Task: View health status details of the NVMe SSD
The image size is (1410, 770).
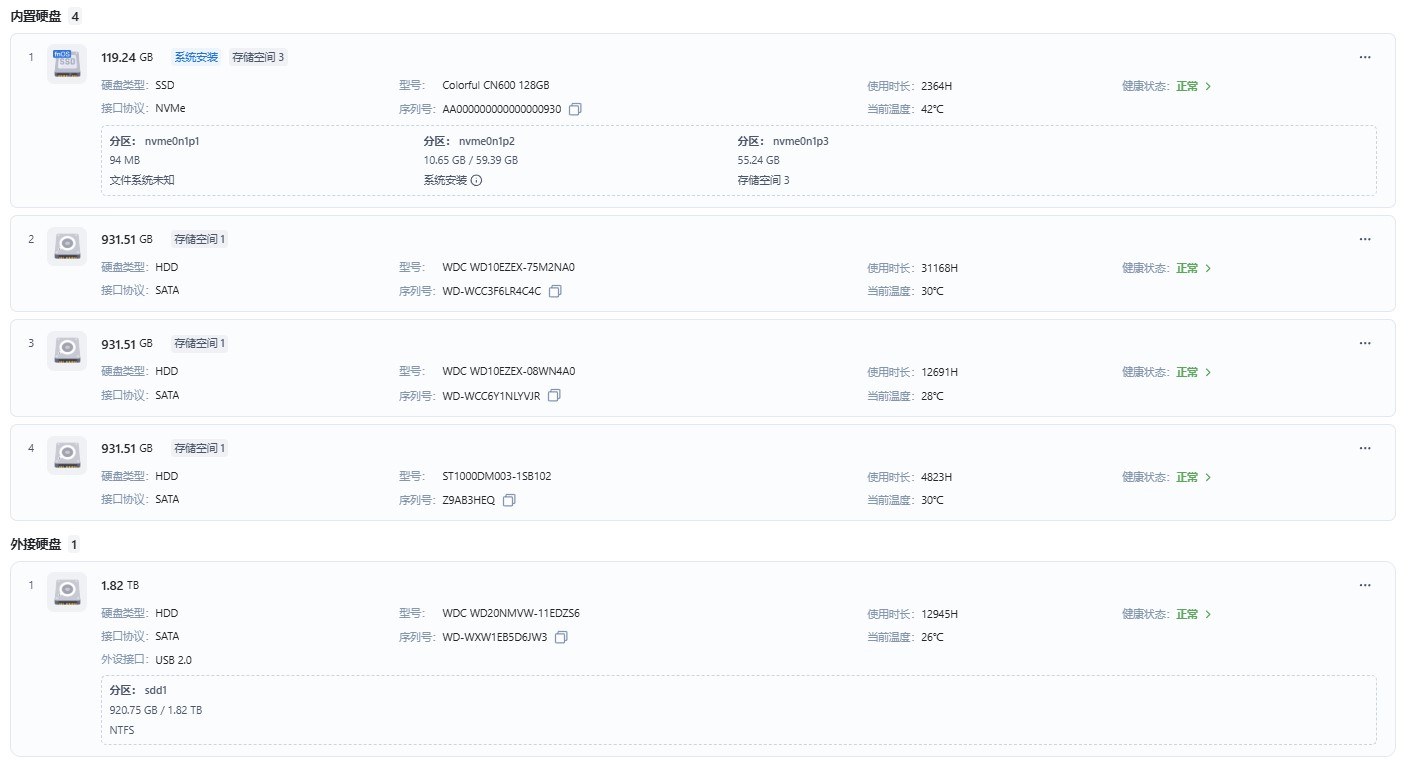Action: (x=1193, y=86)
